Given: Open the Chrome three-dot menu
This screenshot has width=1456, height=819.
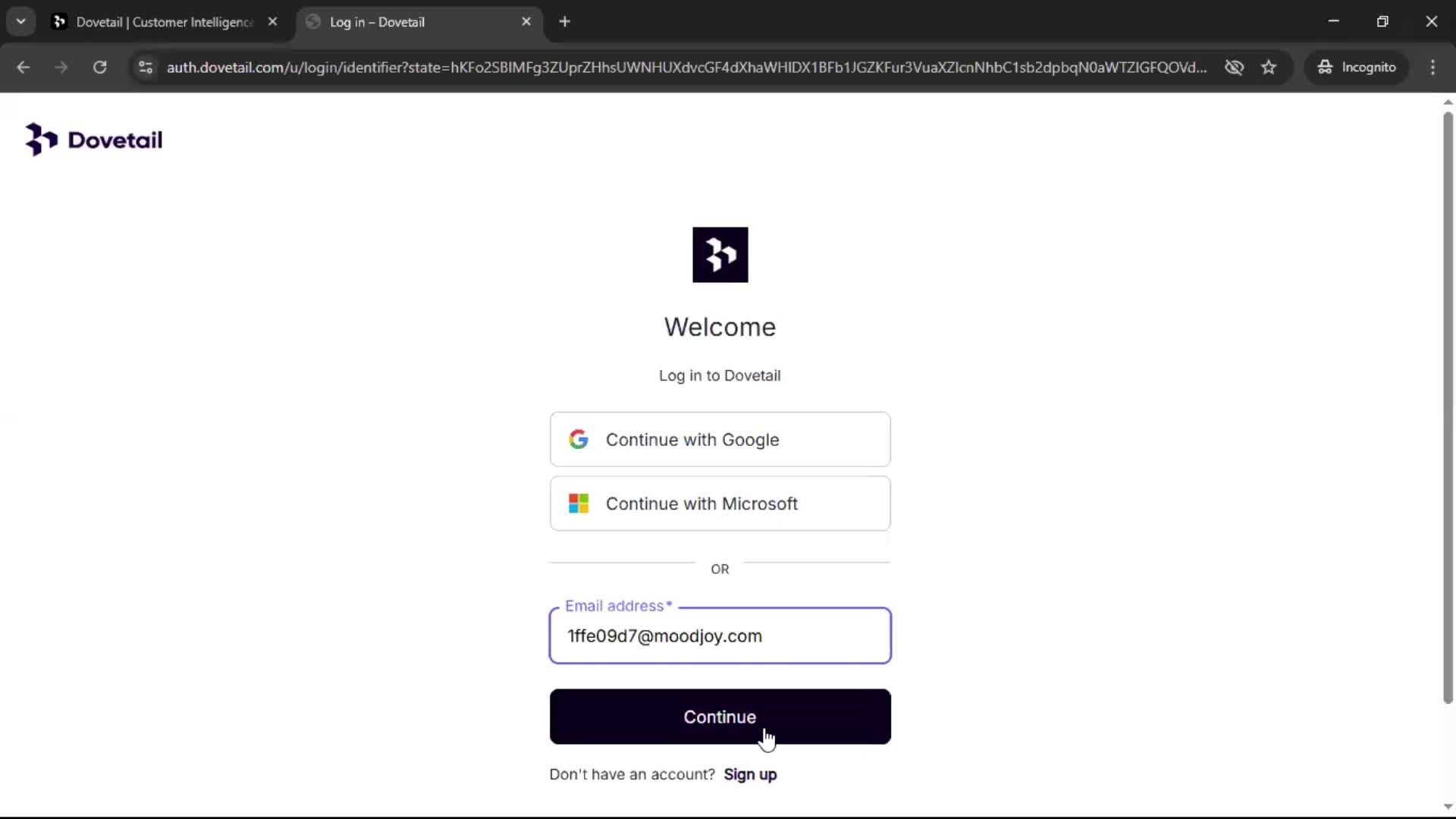Looking at the screenshot, I should (1432, 67).
